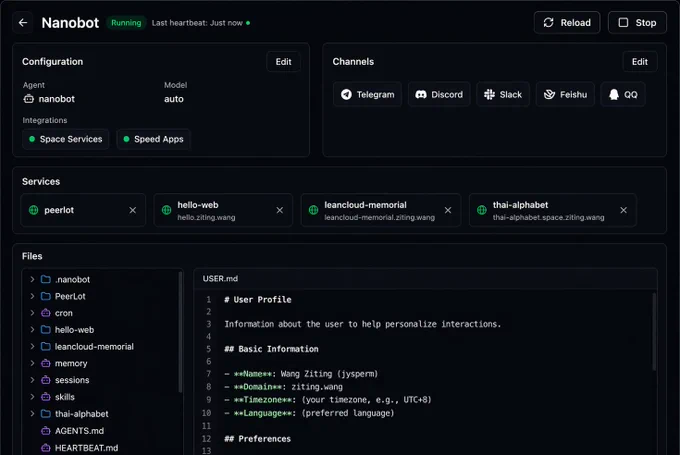Screen dimensions: 680x455
Task: Open the hello.ziting.wang service link
Action: coord(206,217)
